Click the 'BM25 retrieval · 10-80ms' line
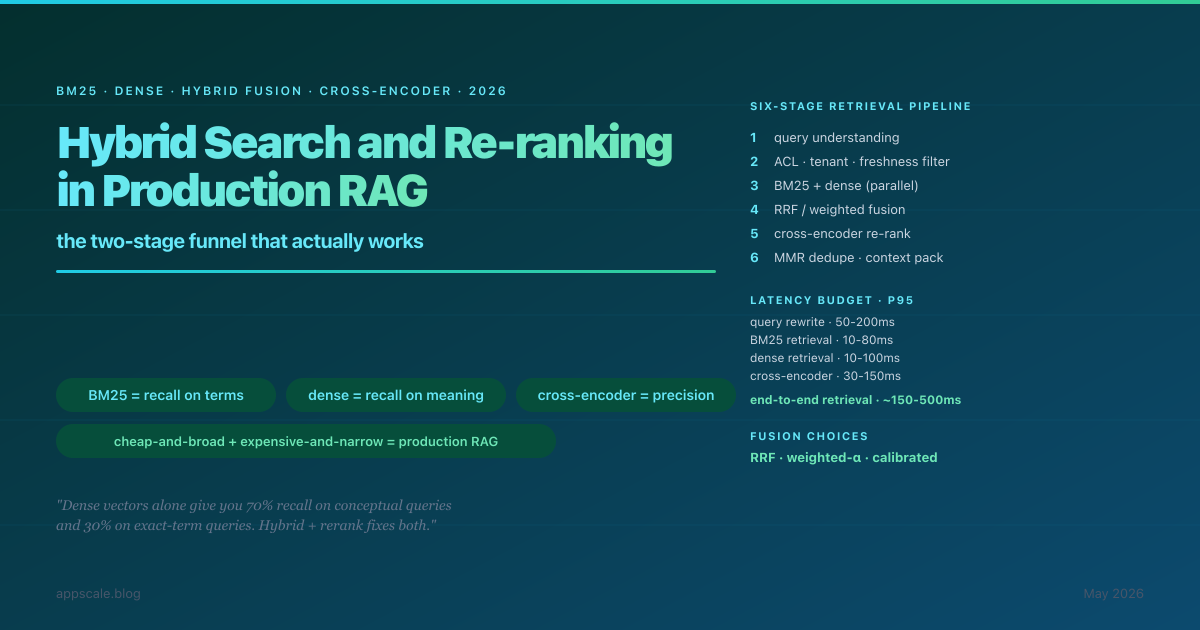 pyautogui.click(x=821, y=340)
